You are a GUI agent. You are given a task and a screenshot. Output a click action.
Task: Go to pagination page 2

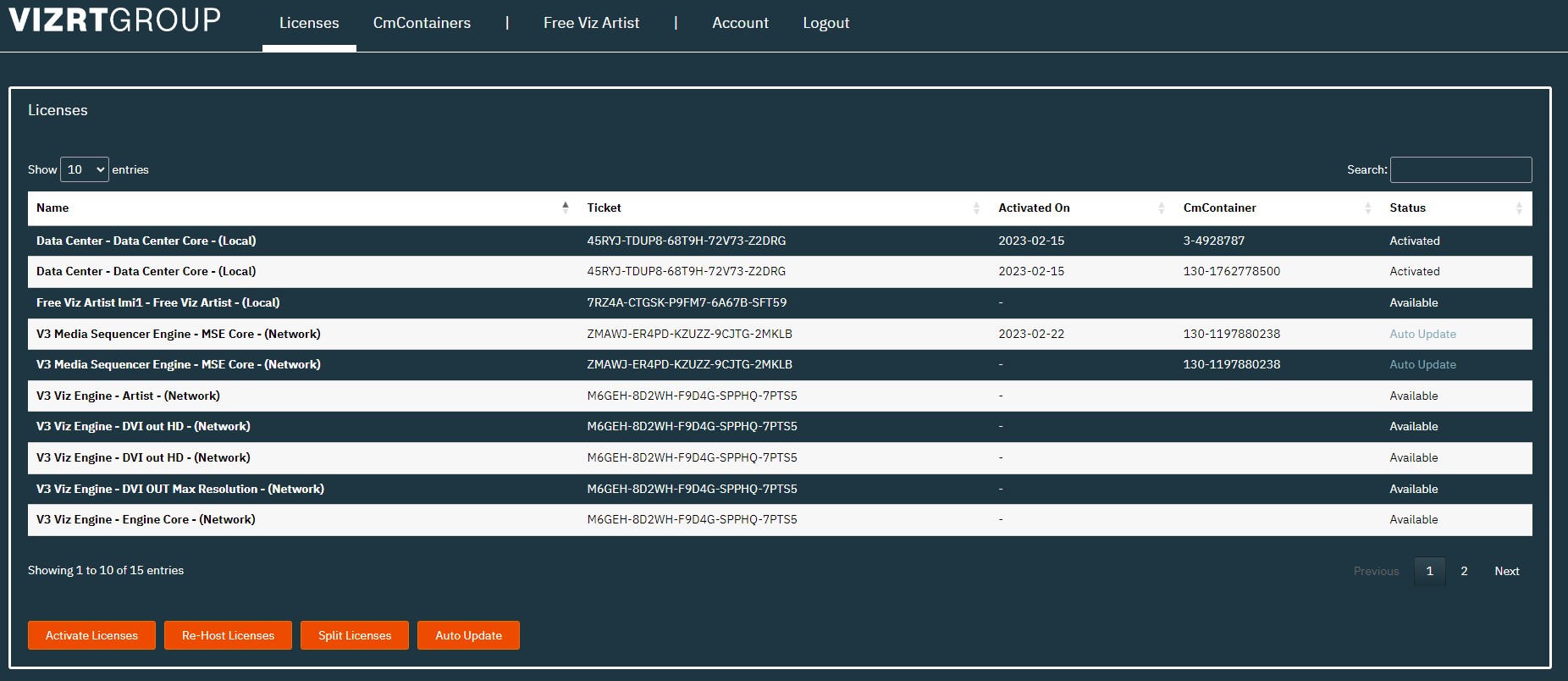[x=1464, y=571]
